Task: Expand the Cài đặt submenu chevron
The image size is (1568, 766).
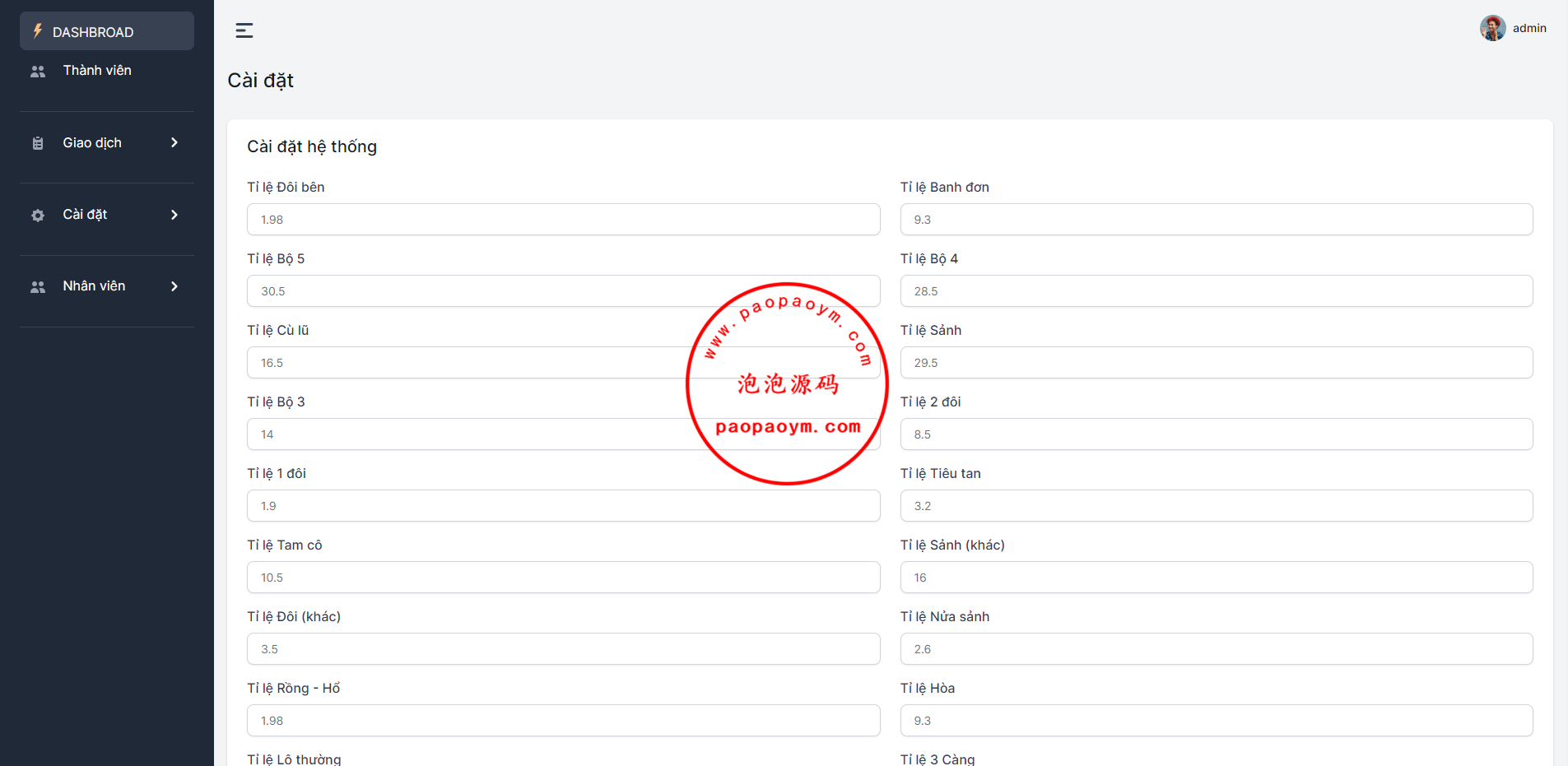Action: point(174,215)
